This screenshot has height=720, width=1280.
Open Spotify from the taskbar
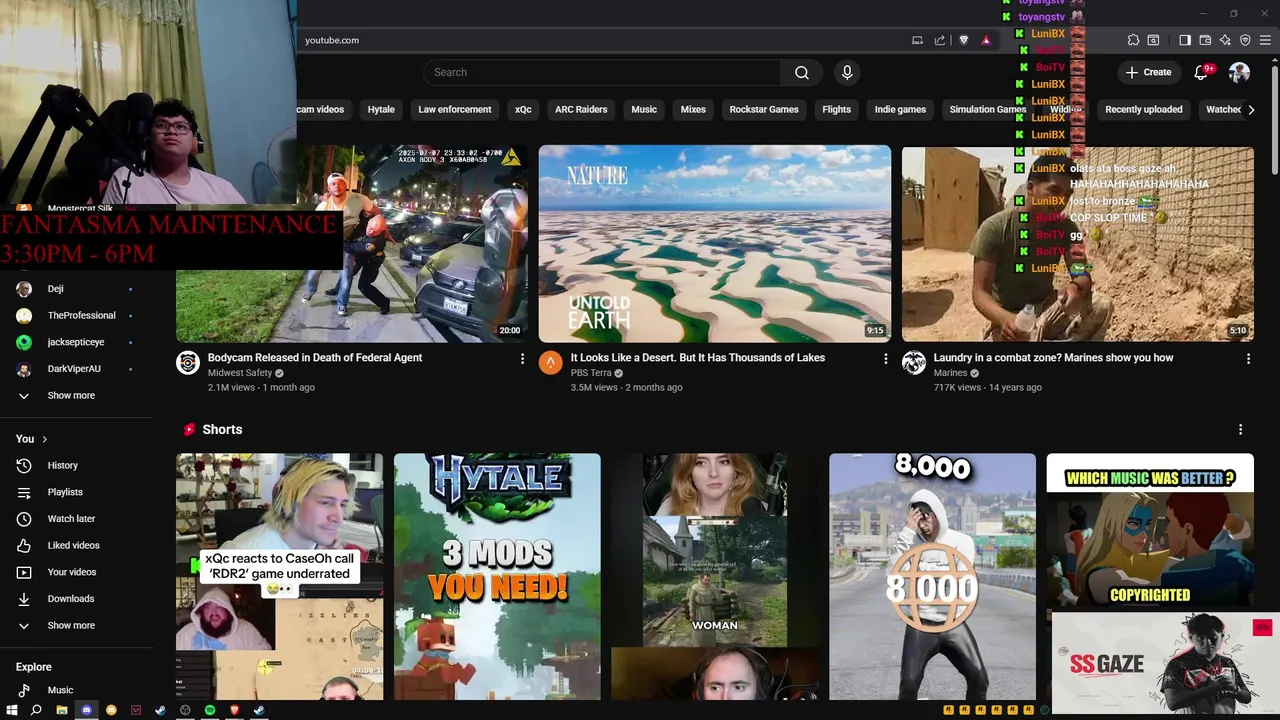[210, 710]
